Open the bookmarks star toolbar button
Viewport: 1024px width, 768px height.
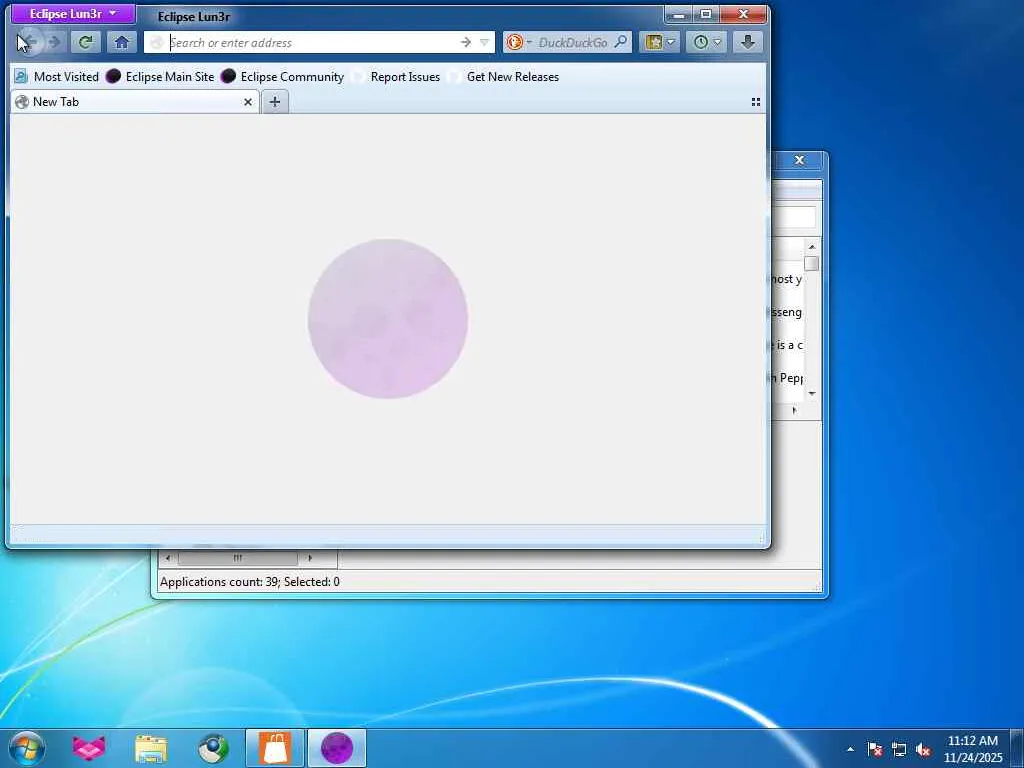(653, 42)
